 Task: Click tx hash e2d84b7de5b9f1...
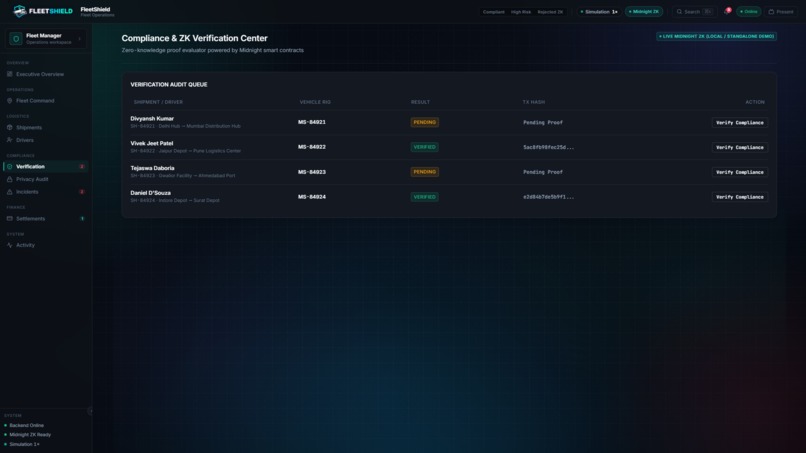coord(548,197)
